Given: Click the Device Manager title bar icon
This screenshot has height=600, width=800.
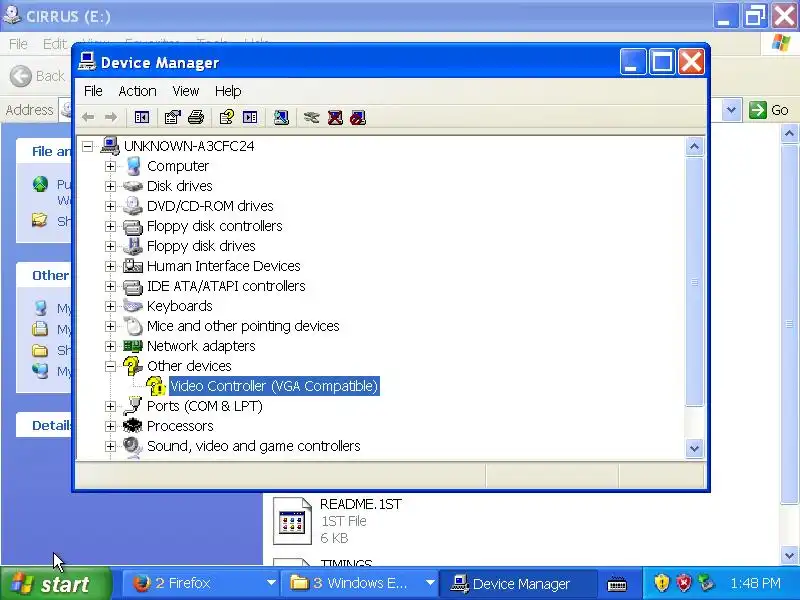Looking at the screenshot, I should (x=87, y=62).
